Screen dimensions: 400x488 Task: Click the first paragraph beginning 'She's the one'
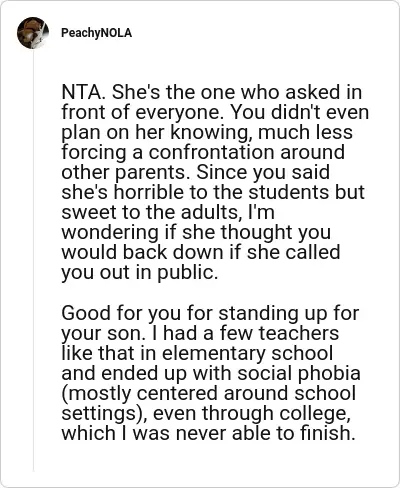coord(215,182)
